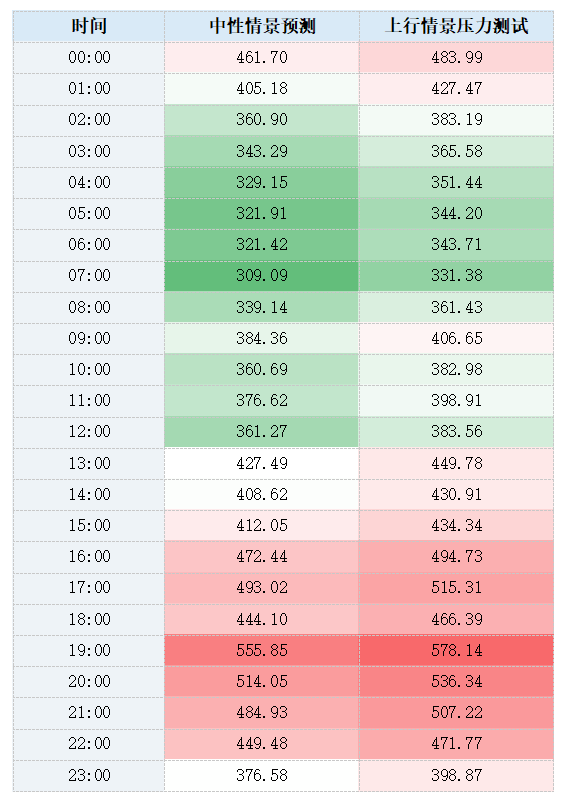Click the 00:00 time cell
Viewport: 568px width, 809px height.
pyautogui.click(x=89, y=57)
